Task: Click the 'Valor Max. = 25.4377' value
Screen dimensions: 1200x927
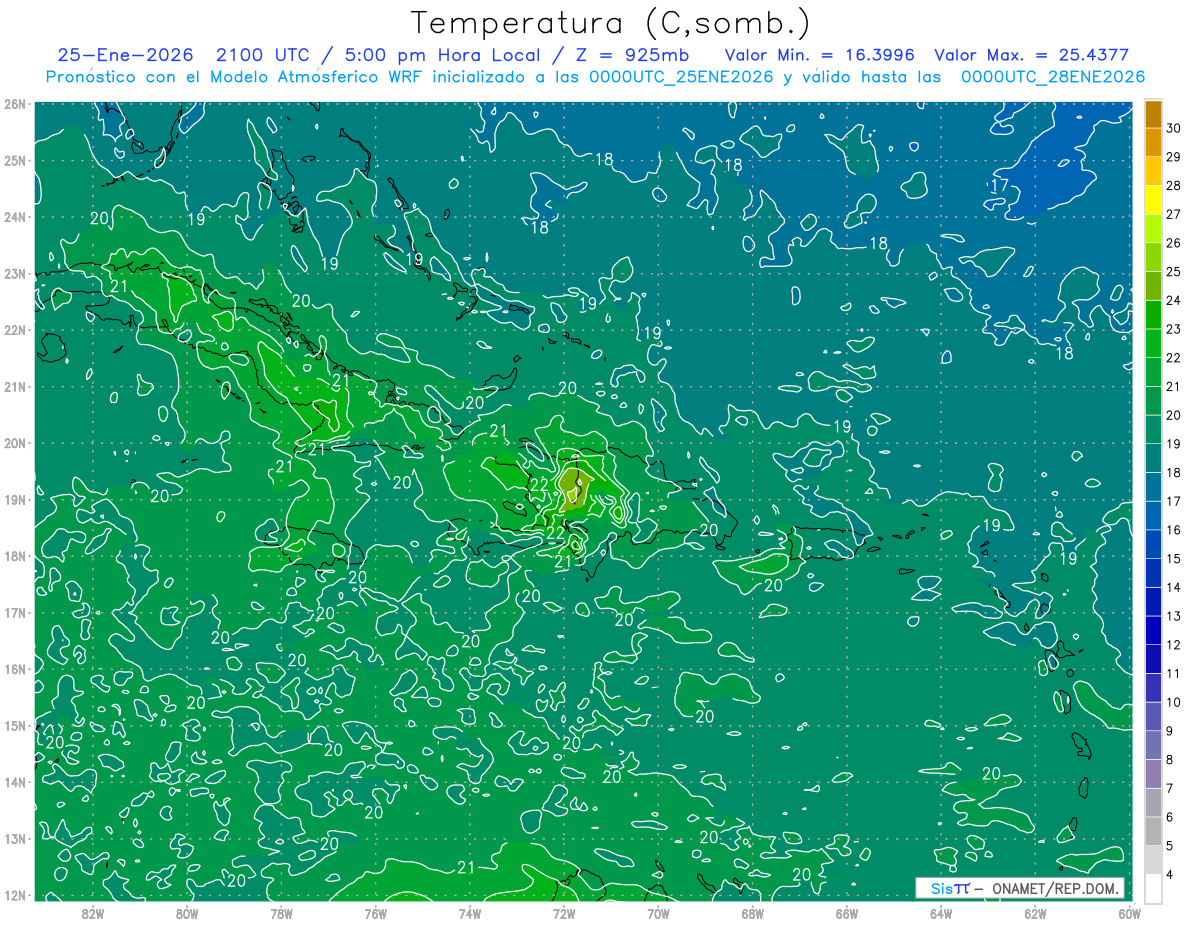Action: [x=1031, y=56]
